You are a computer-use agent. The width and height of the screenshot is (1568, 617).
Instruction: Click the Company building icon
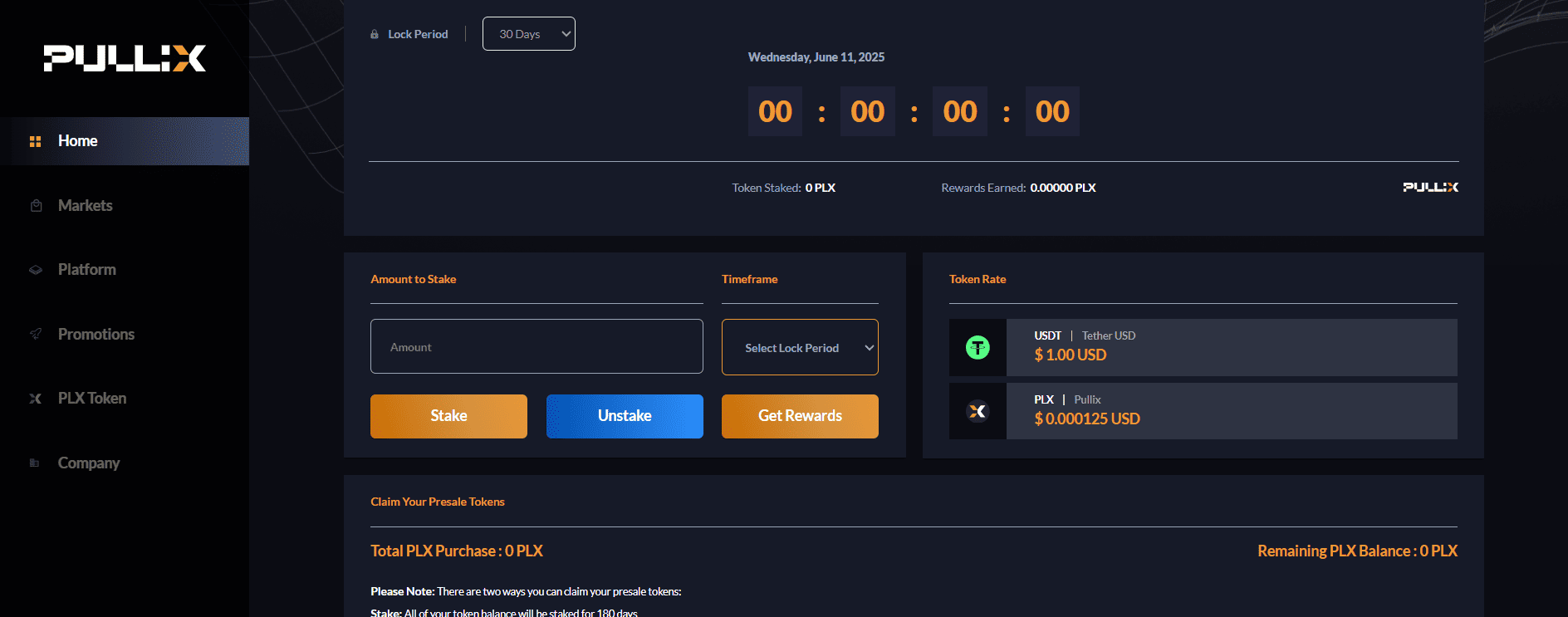click(x=35, y=463)
